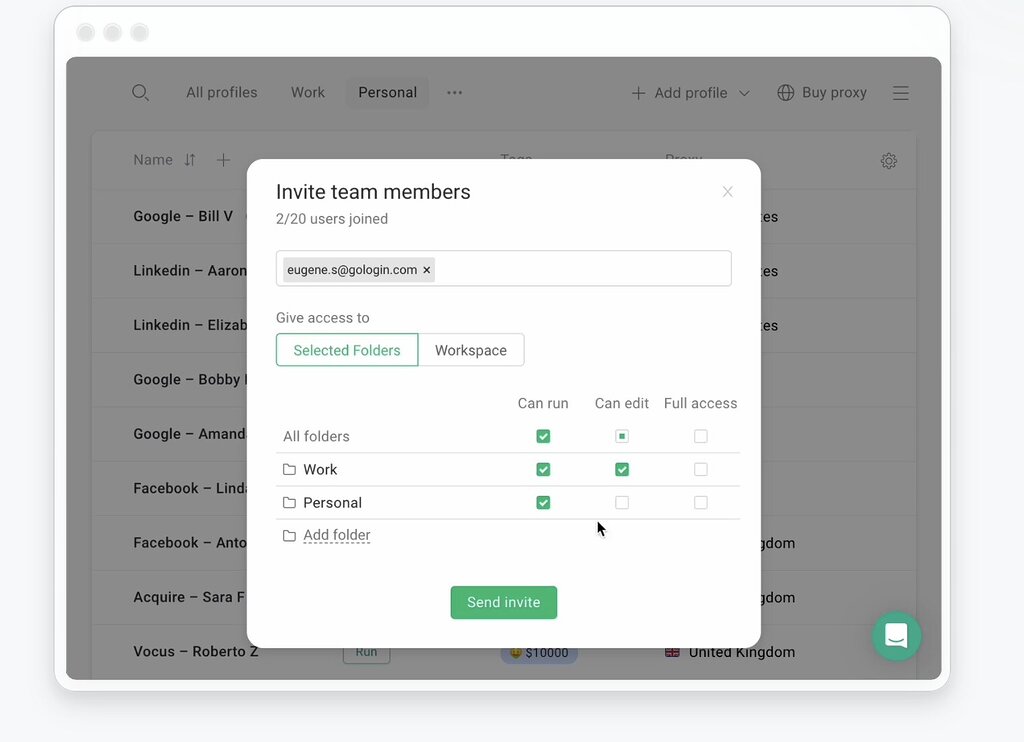
Task: Open table settings gear icon
Action: pyautogui.click(x=888, y=161)
